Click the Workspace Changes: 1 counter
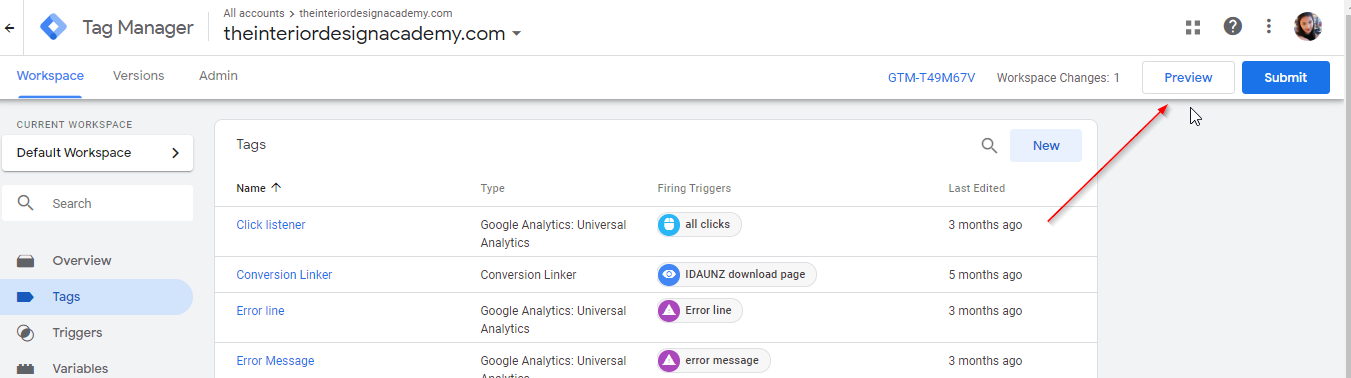1351x378 pixels. [1058, 78]
